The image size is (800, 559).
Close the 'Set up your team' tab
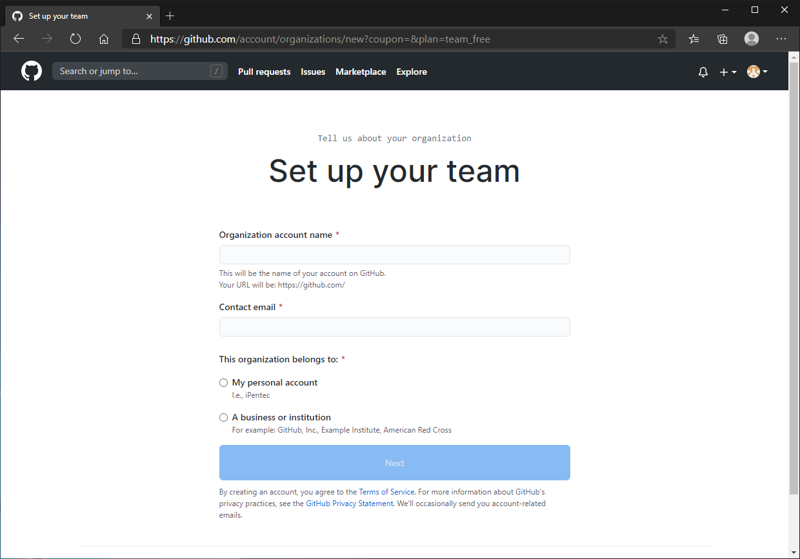(x=149, y=16)
